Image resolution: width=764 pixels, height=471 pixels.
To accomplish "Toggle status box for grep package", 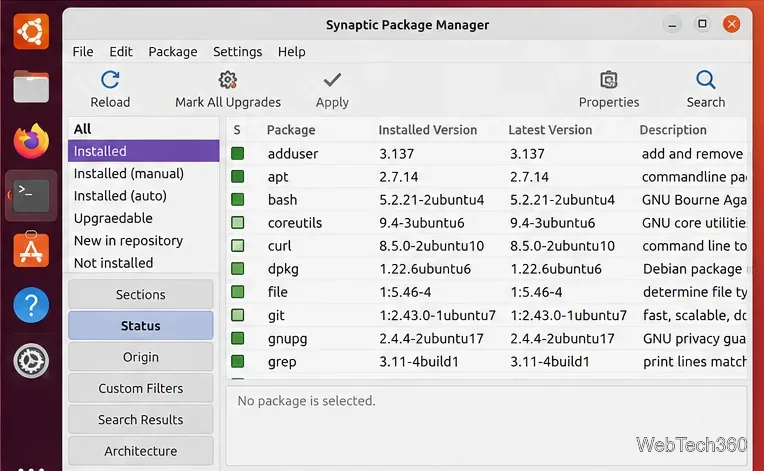I will coord(237,361).
